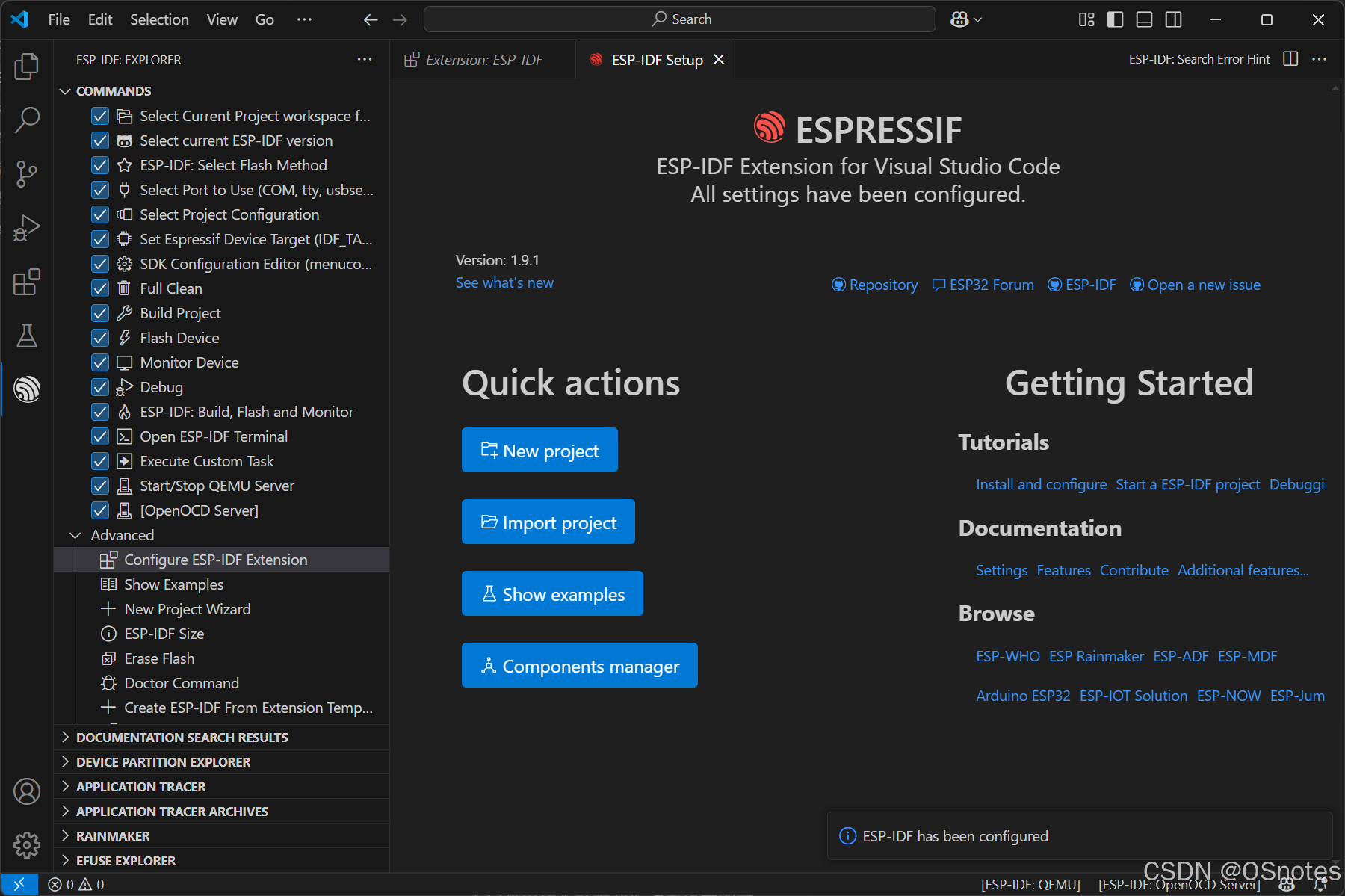Open editor More Actions ellipsis

tap(1320, 59)
